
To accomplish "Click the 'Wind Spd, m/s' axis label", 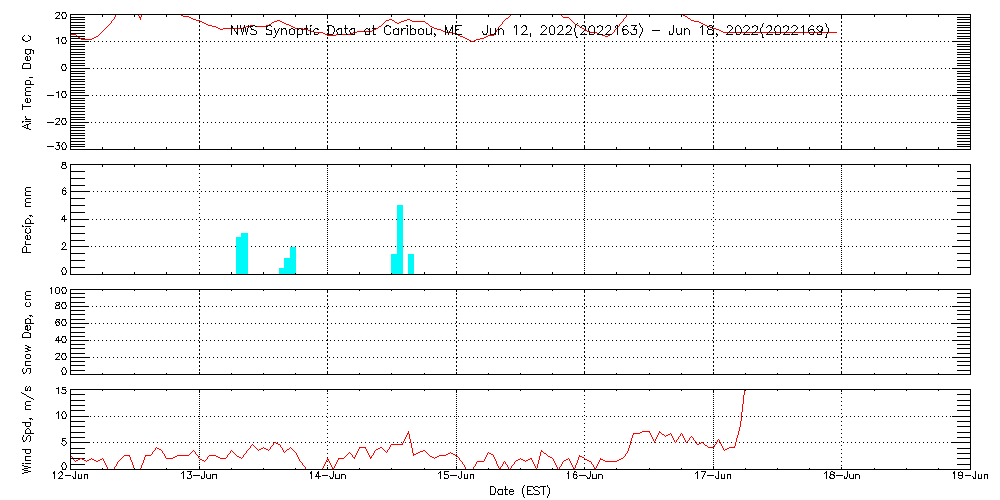I will tap(28, 428).
